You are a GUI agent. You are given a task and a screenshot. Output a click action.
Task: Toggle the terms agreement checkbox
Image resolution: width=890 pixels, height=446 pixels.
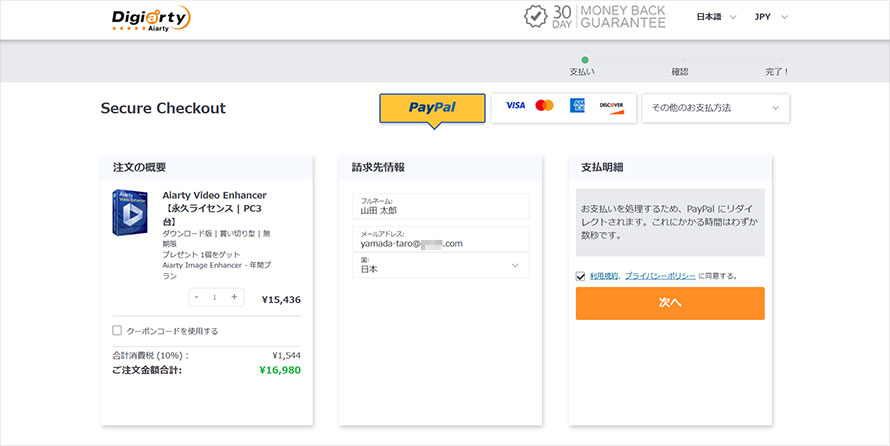click(581, 275)
